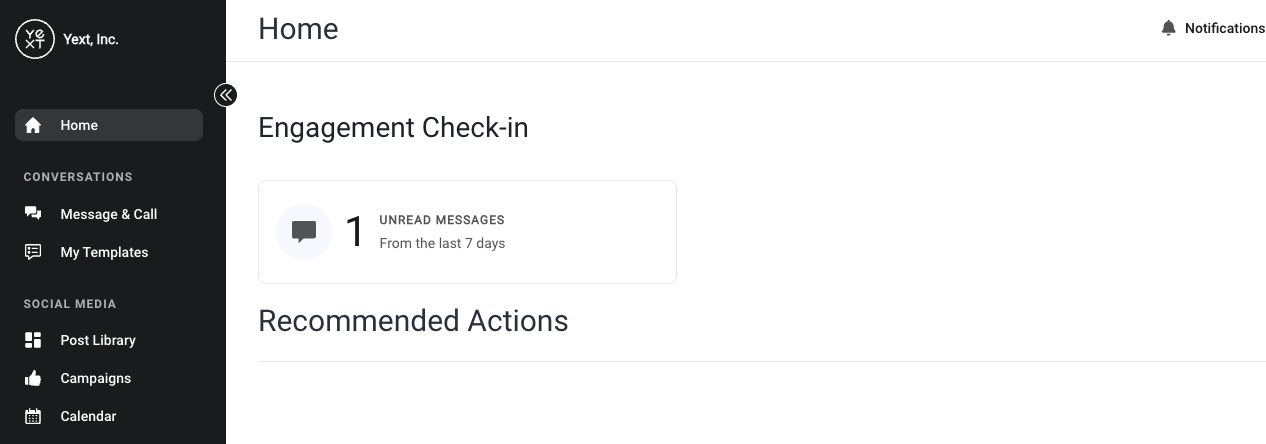Open the Unread Messages card

click(x=467, y=232)
